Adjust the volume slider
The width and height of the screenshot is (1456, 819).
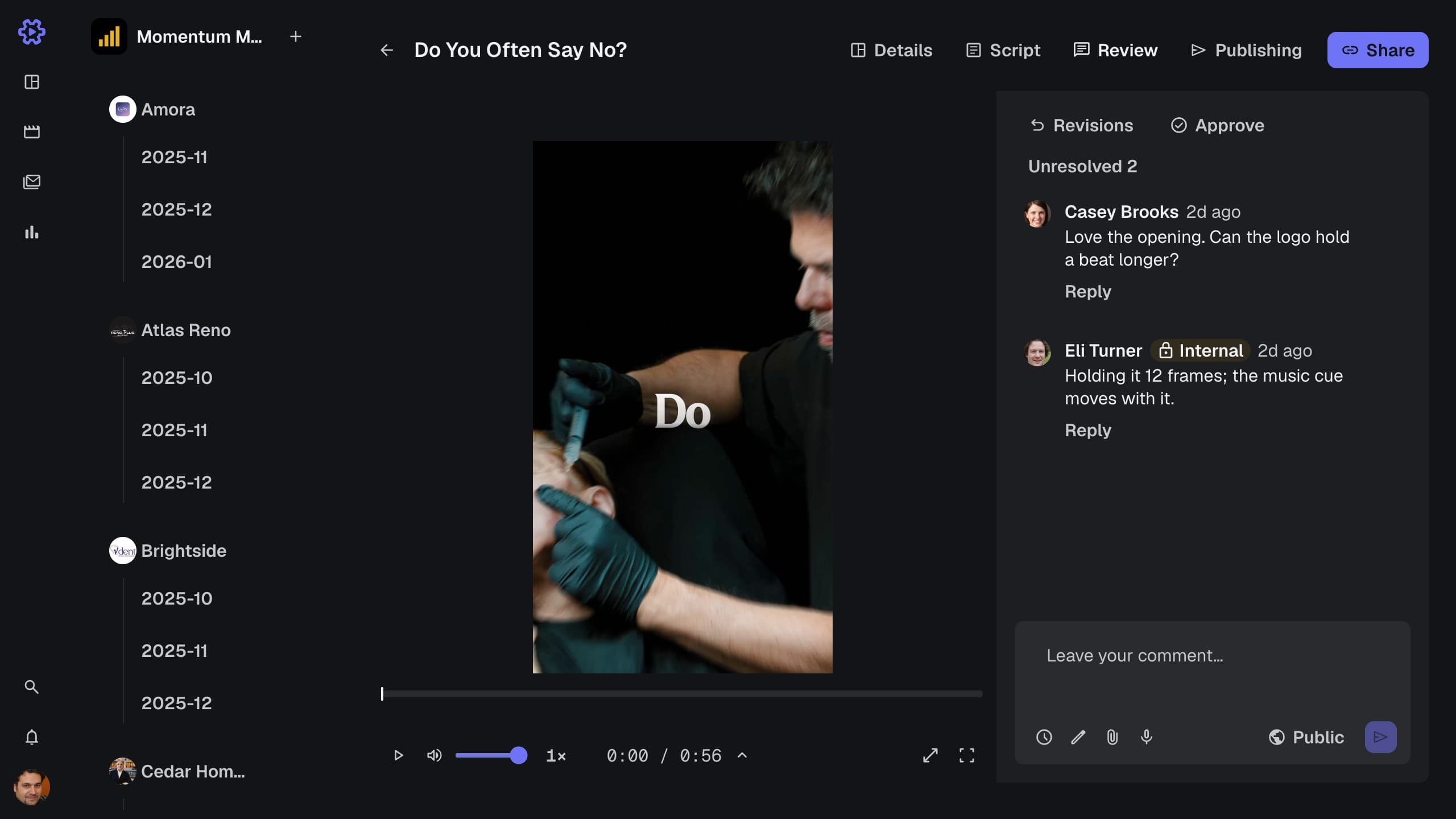click(x=491, y=755)
